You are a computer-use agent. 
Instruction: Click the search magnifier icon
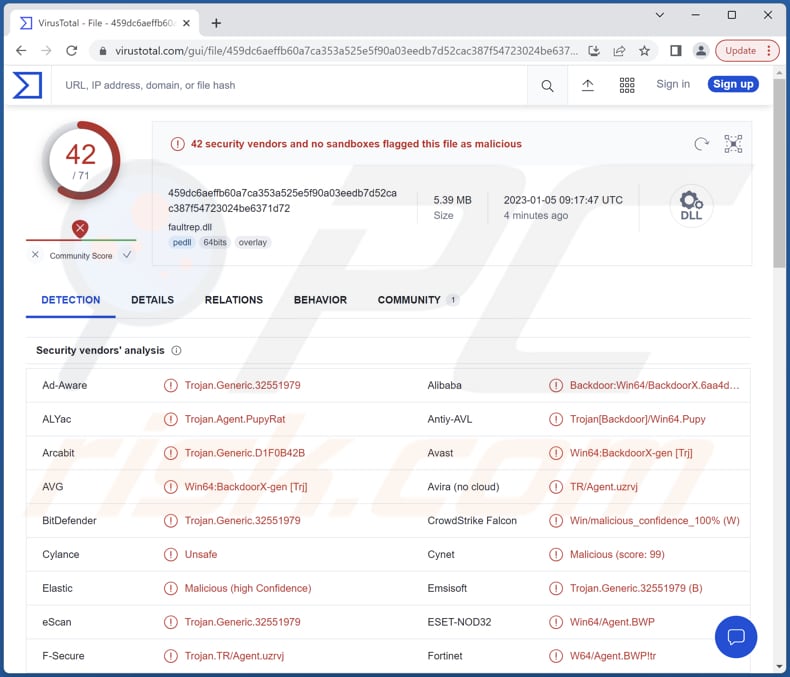click(x=547, y=86)
